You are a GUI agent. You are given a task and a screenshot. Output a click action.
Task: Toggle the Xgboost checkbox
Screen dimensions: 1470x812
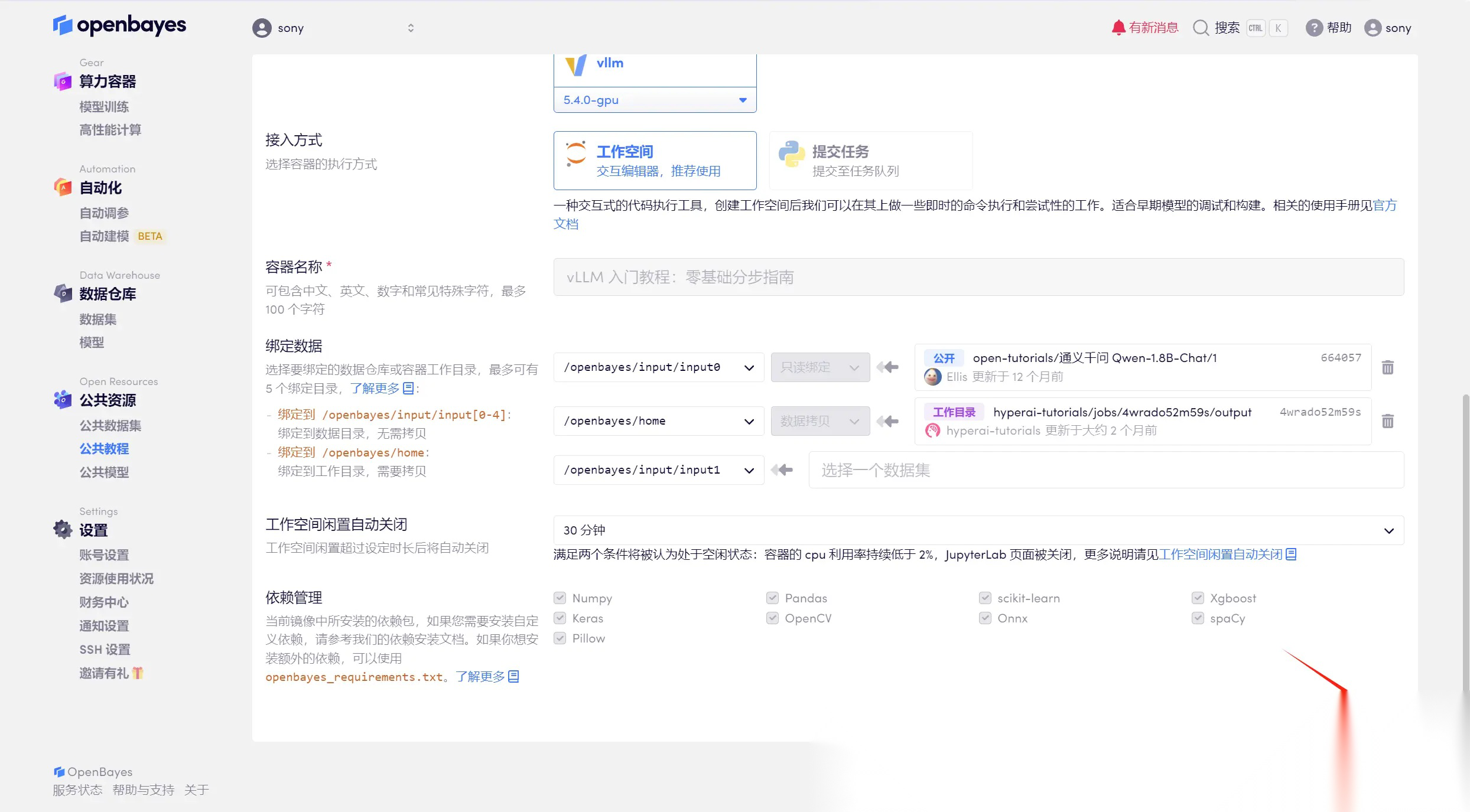pyautogui.click(x=1198, y=598)
